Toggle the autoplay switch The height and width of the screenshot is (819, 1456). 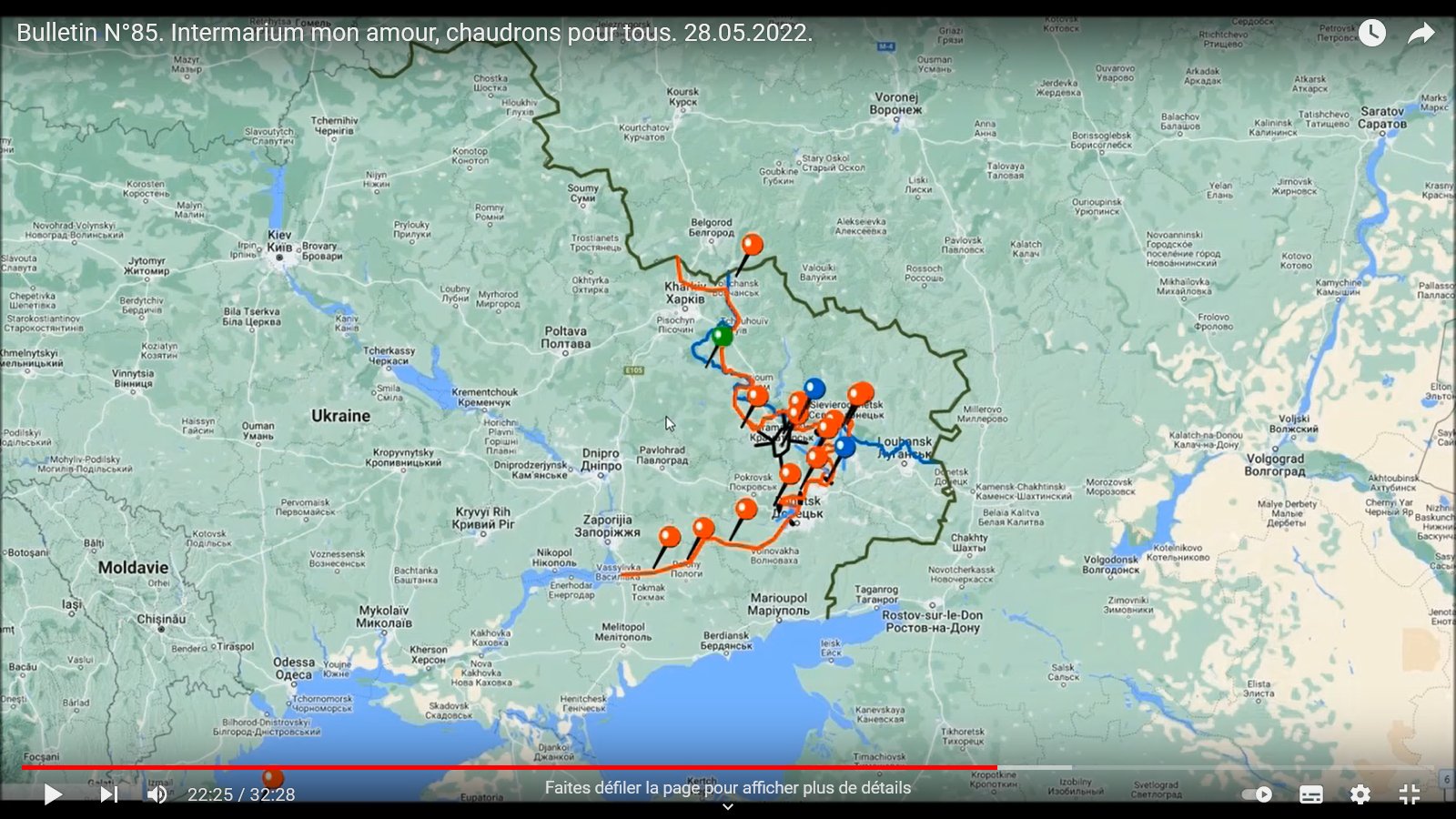(1258, 794)
